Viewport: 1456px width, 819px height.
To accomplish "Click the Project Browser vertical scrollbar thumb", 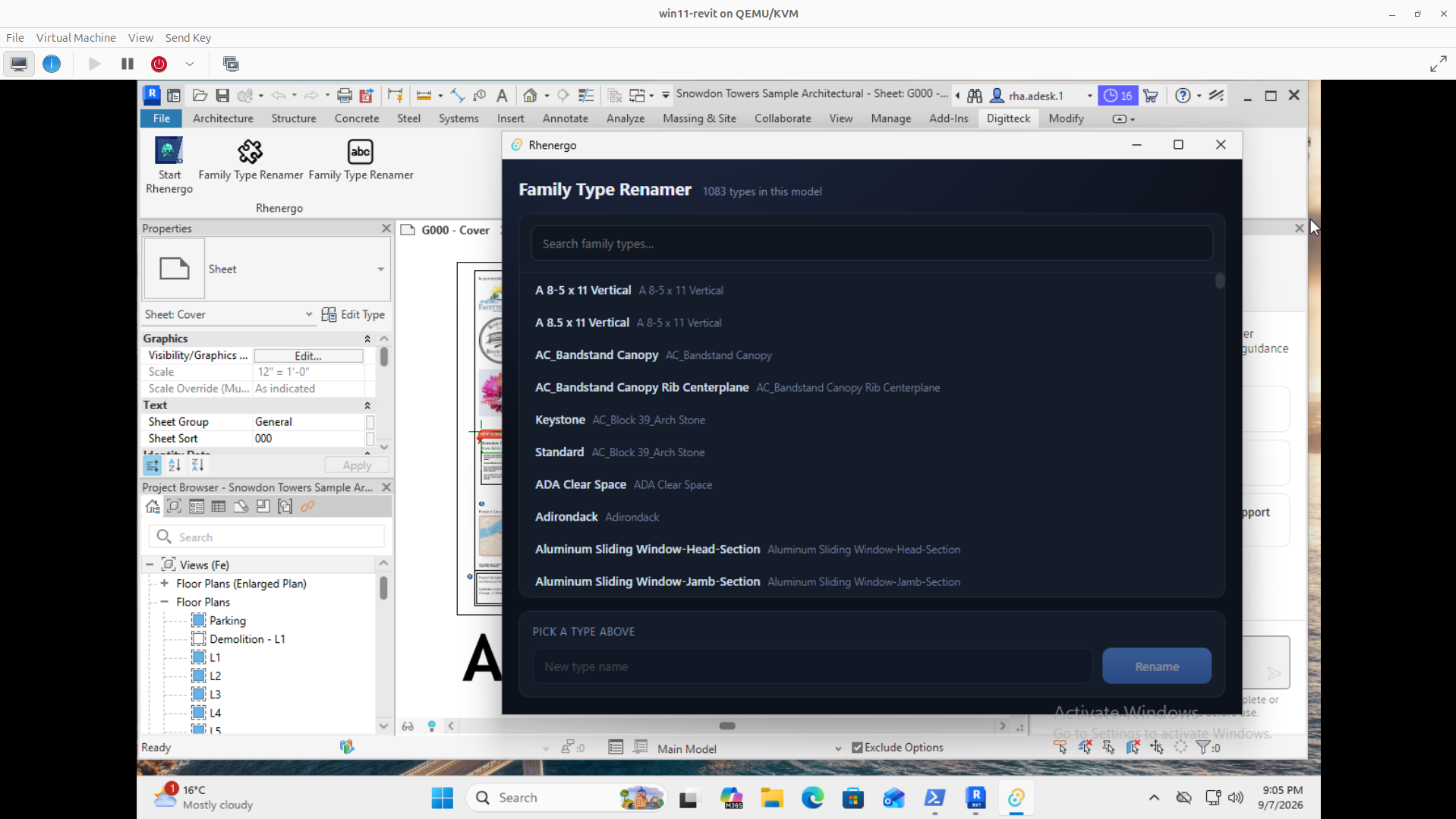I will [x=383, y=588].
